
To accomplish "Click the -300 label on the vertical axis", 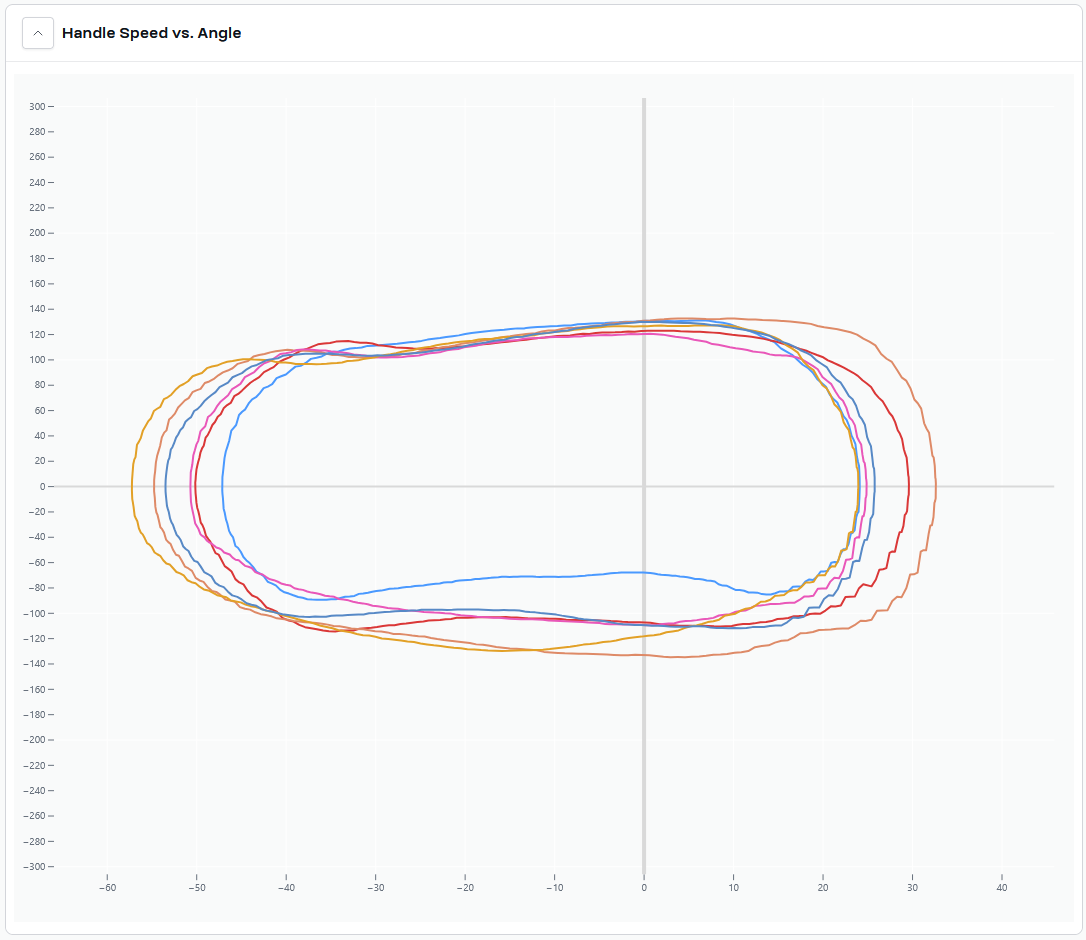I will pyautogui.click(x=33, y=866).
